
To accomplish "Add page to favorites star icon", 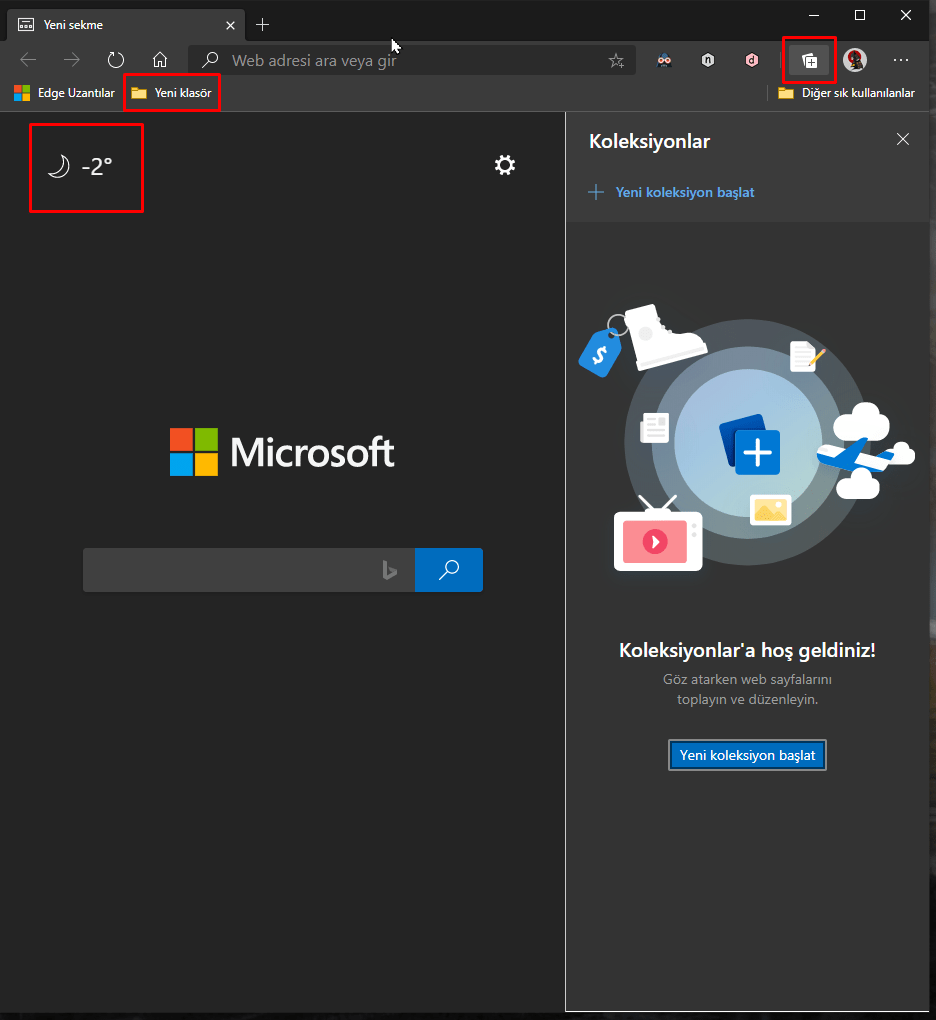I will point(616,60).
